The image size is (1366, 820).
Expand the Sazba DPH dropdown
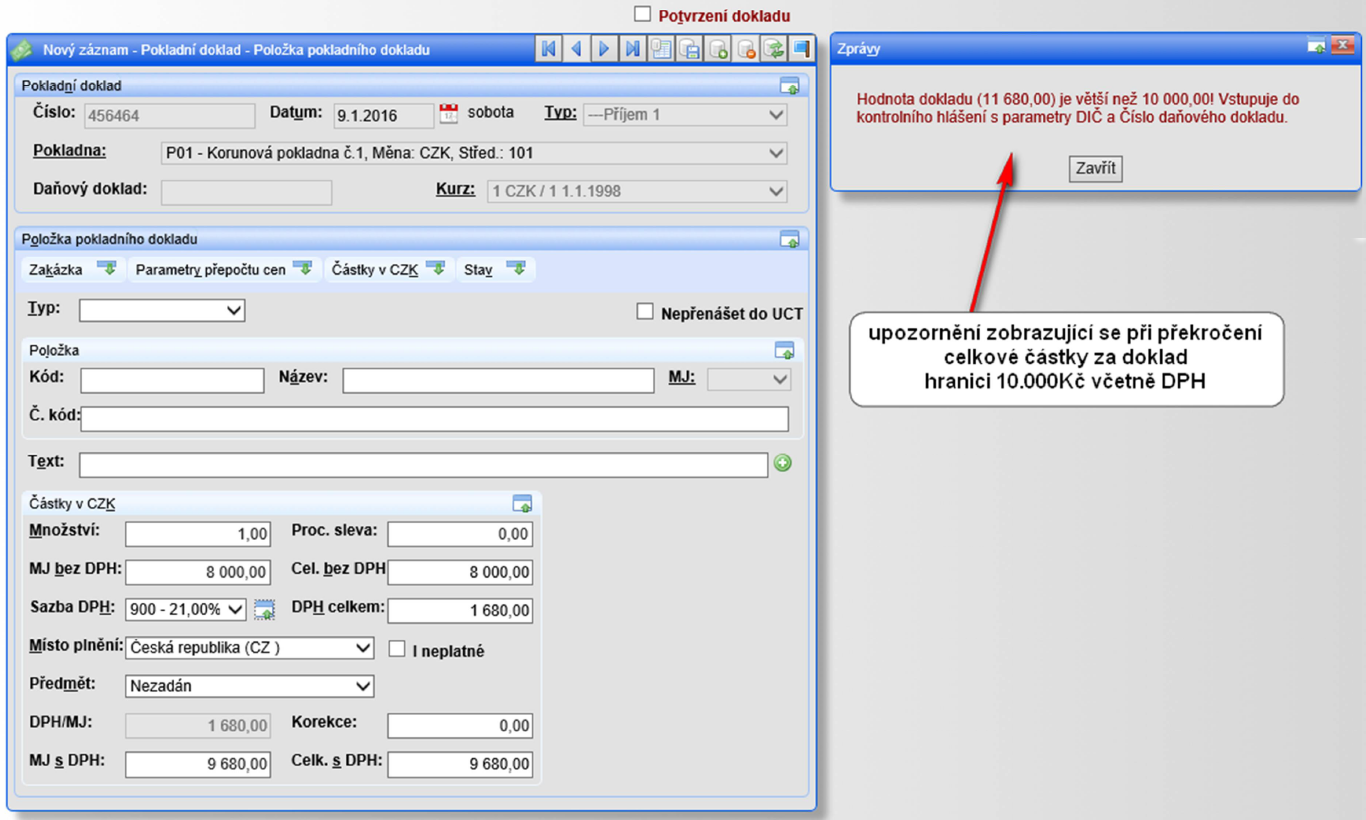coord(235,609)
